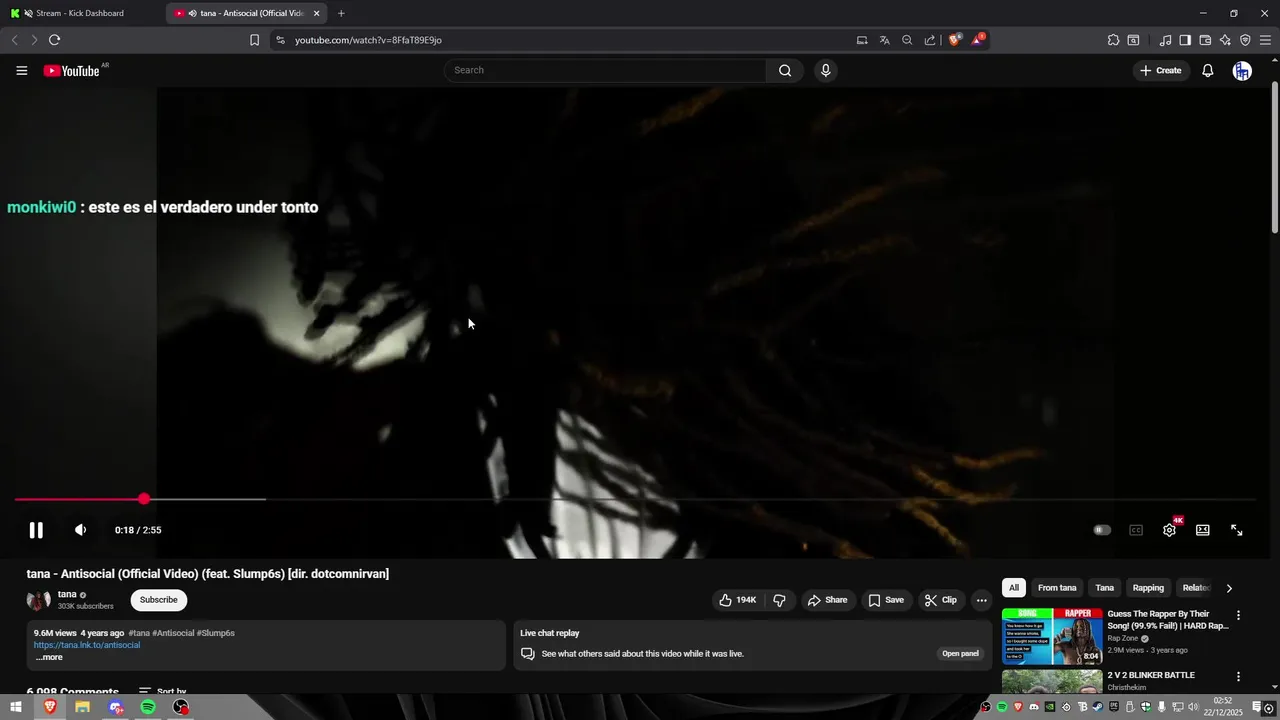Open Brave Shields lion icon
Viewport: 1280px width, 720px height.
[954, 40]
